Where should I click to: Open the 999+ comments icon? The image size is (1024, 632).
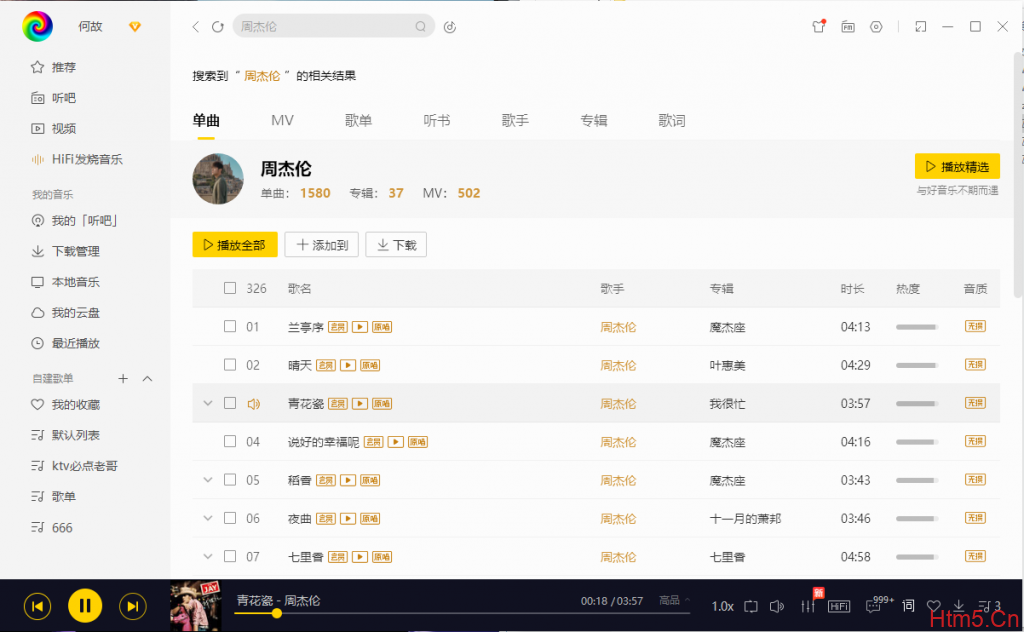tap(873, 607)
